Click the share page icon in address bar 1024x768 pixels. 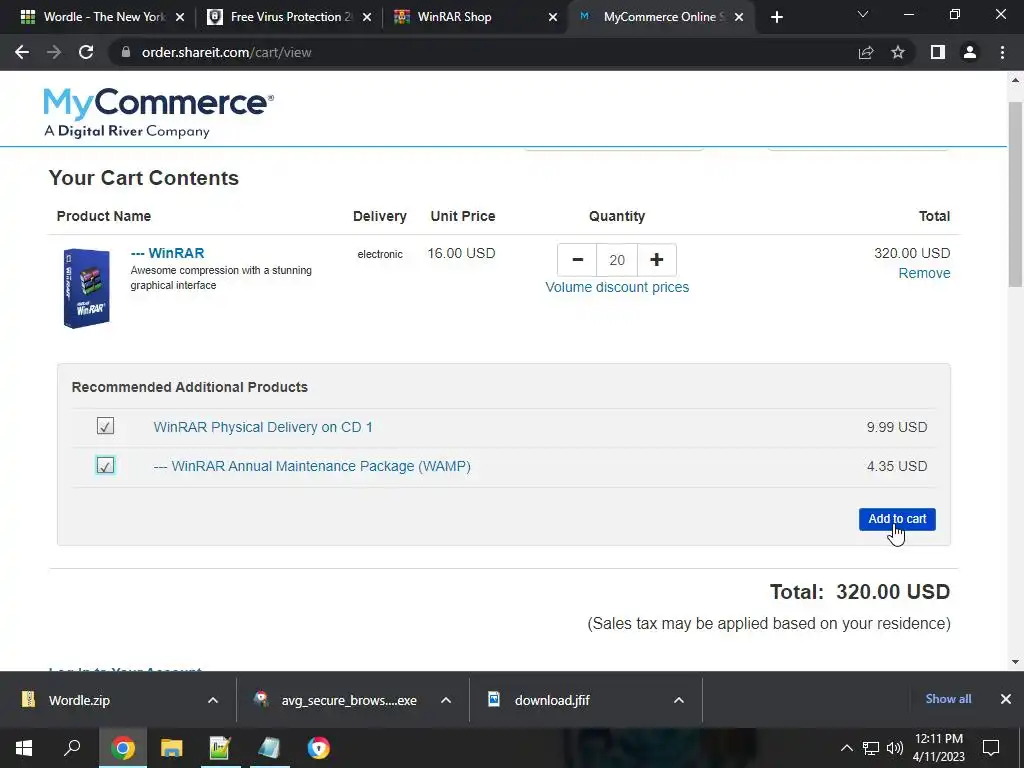coord(866,52)
